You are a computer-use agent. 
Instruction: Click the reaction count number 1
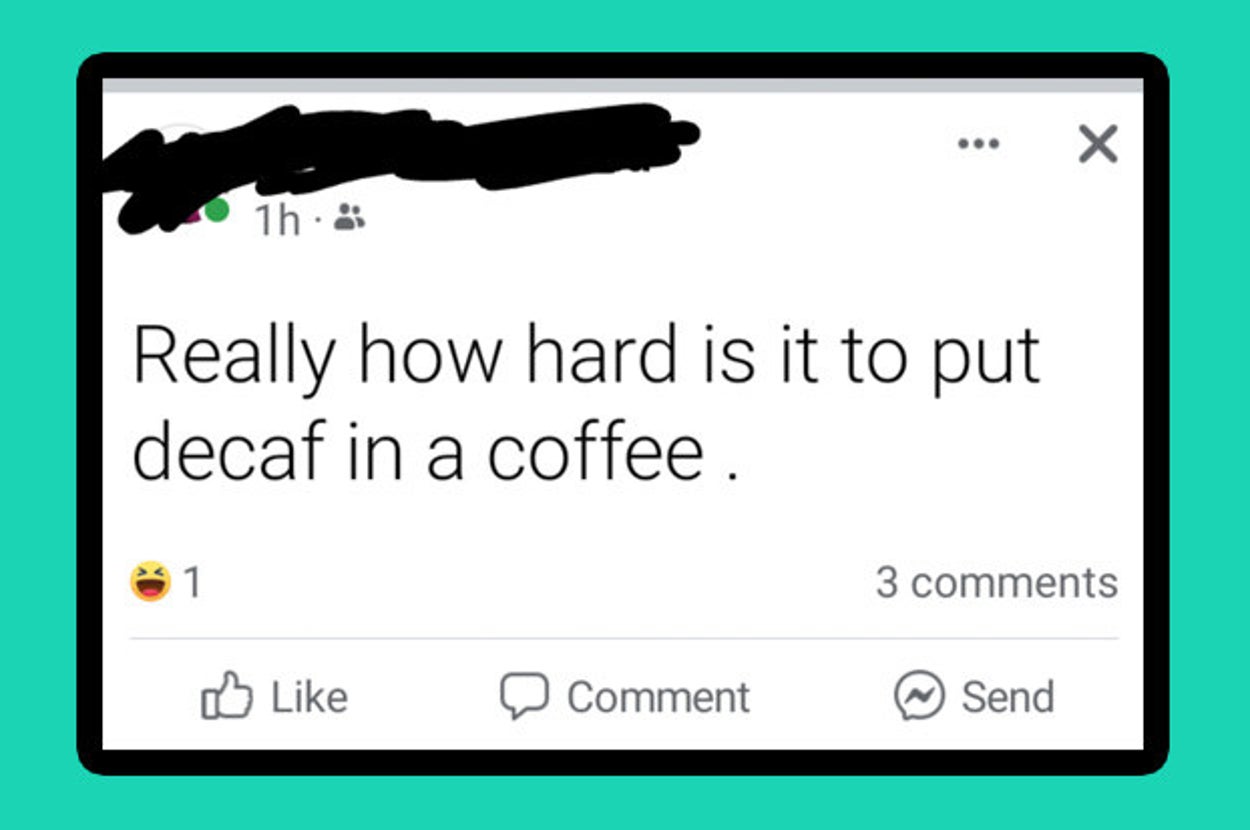(193, 582)
